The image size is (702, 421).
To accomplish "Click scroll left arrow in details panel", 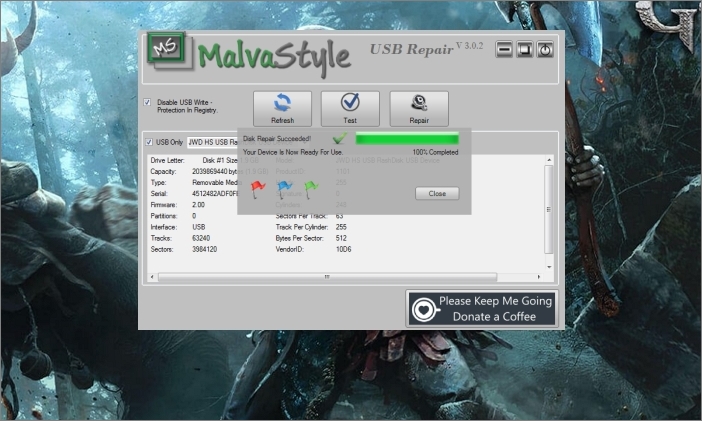I will point(152,277).
